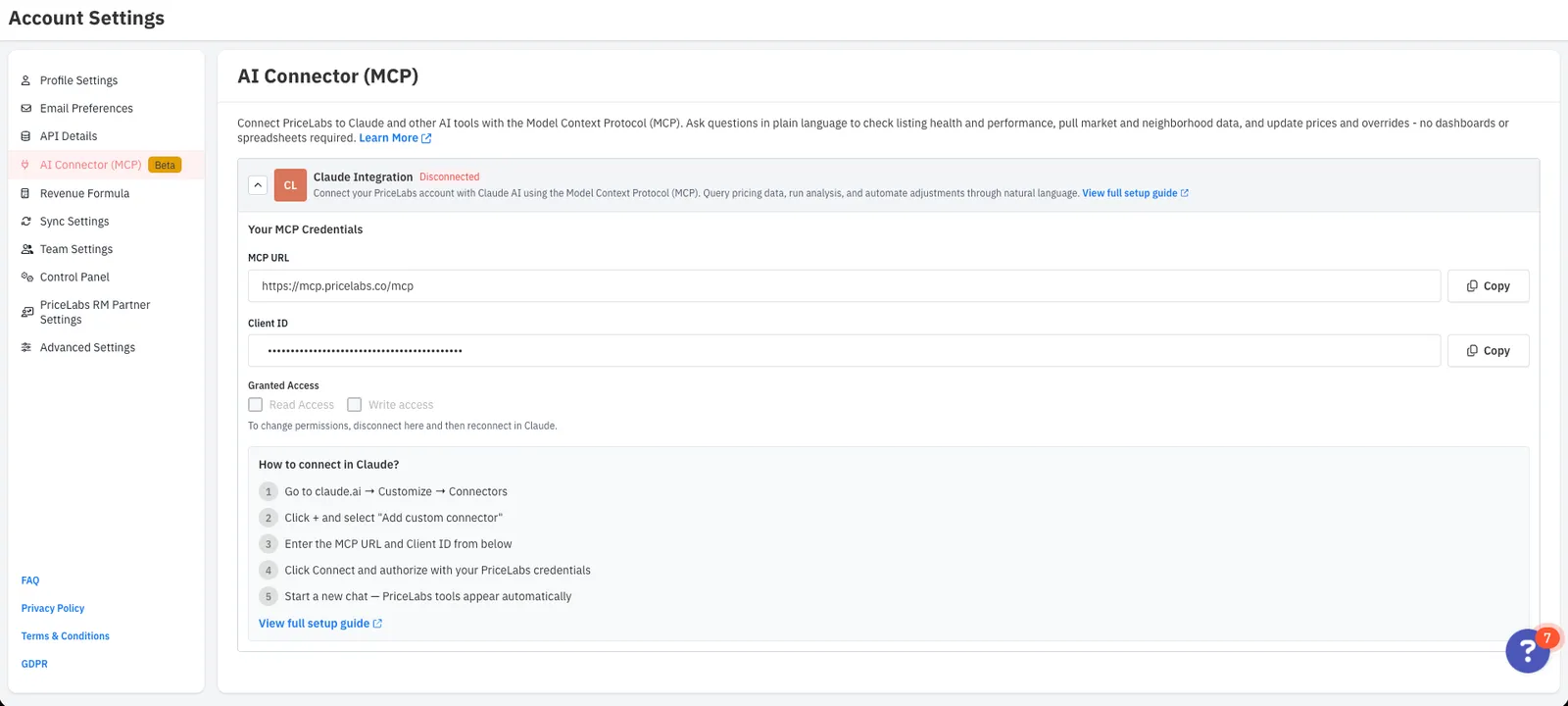The width and height of the screenshot is (1568, 706).
Task: Click the Email Preferences envelope icon
Action: [x=26, y=108]
